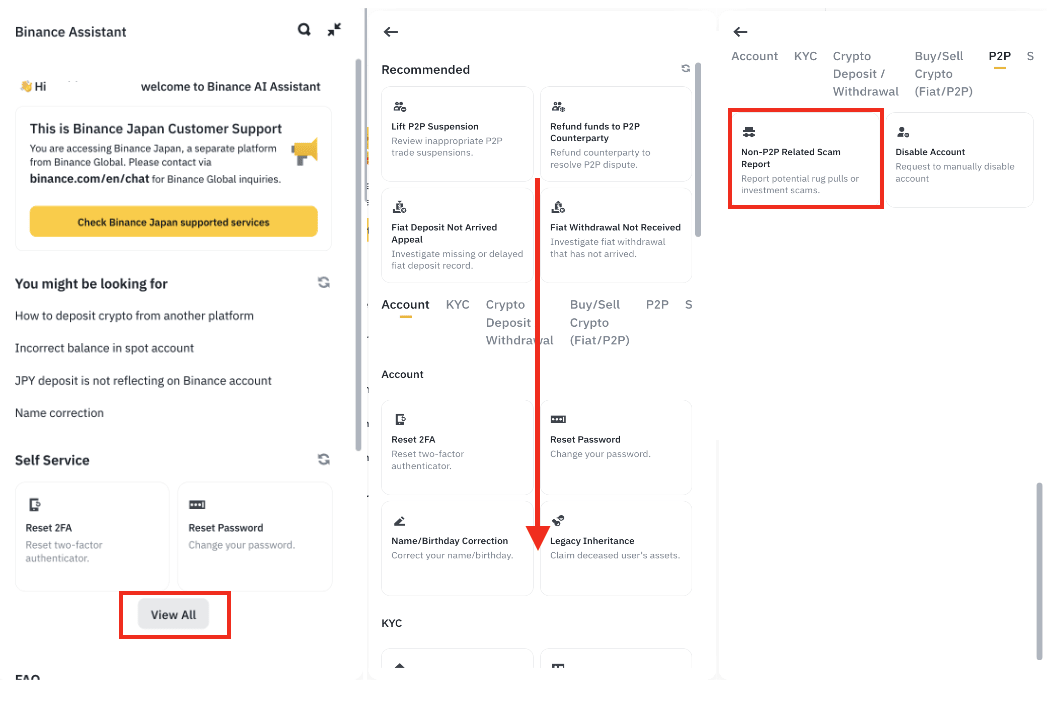Open the Reset Password self service card

click(255, 536)
